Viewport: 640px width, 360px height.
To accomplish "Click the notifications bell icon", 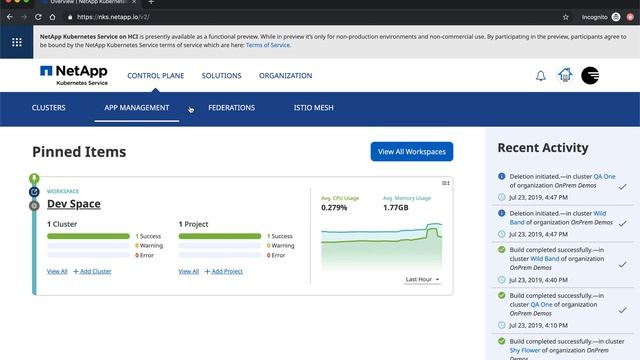I will 540,76.
